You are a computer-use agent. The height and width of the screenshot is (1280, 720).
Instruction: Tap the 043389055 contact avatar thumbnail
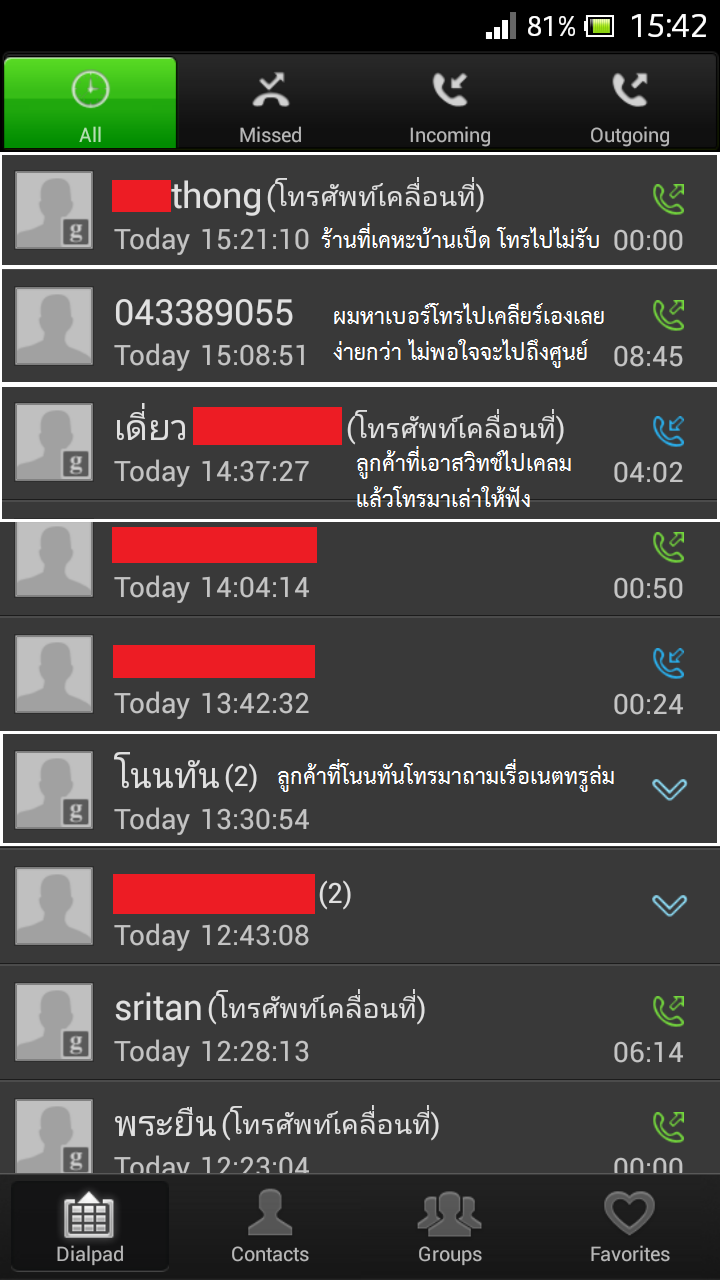click(54, 326)
